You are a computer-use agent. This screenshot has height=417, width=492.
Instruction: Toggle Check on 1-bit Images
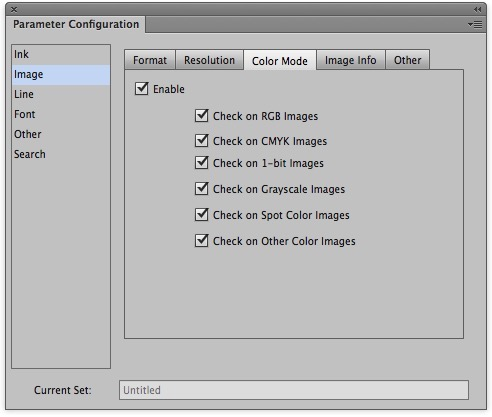pos(202,163)
